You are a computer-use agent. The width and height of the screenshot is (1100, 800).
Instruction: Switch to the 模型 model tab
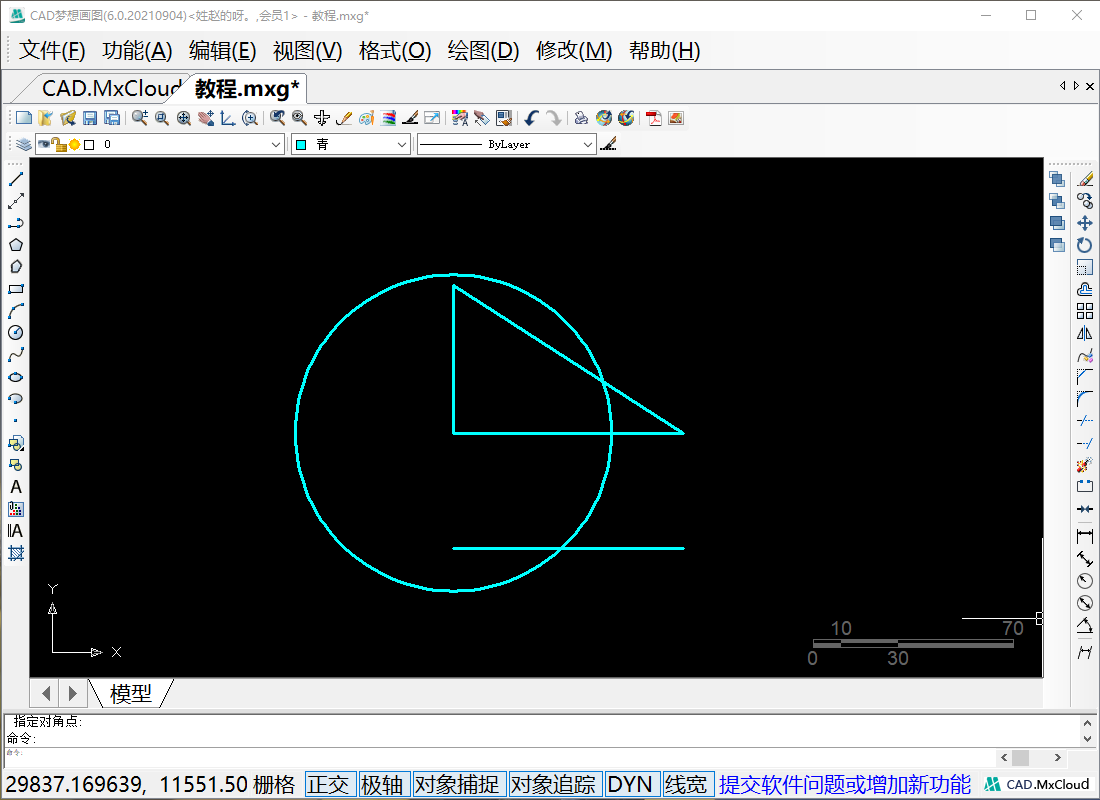point(130,693)
